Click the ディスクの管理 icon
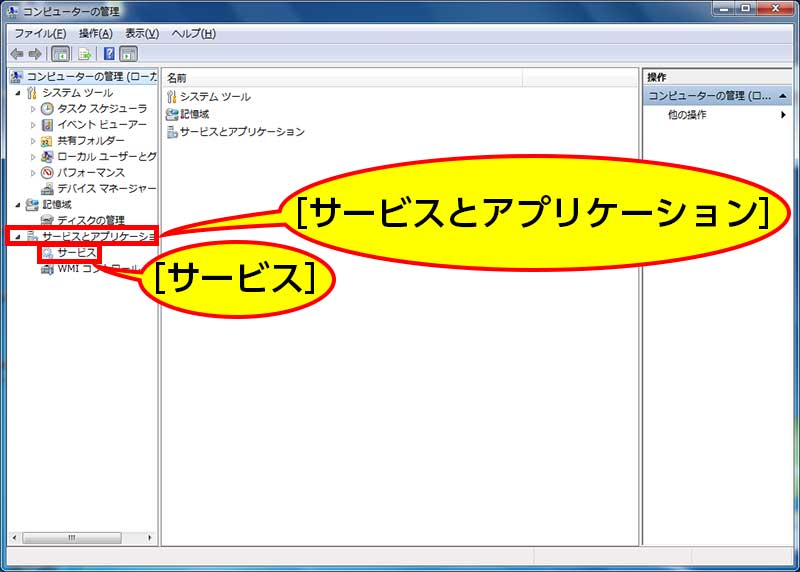800x572 pixels. 47,220
